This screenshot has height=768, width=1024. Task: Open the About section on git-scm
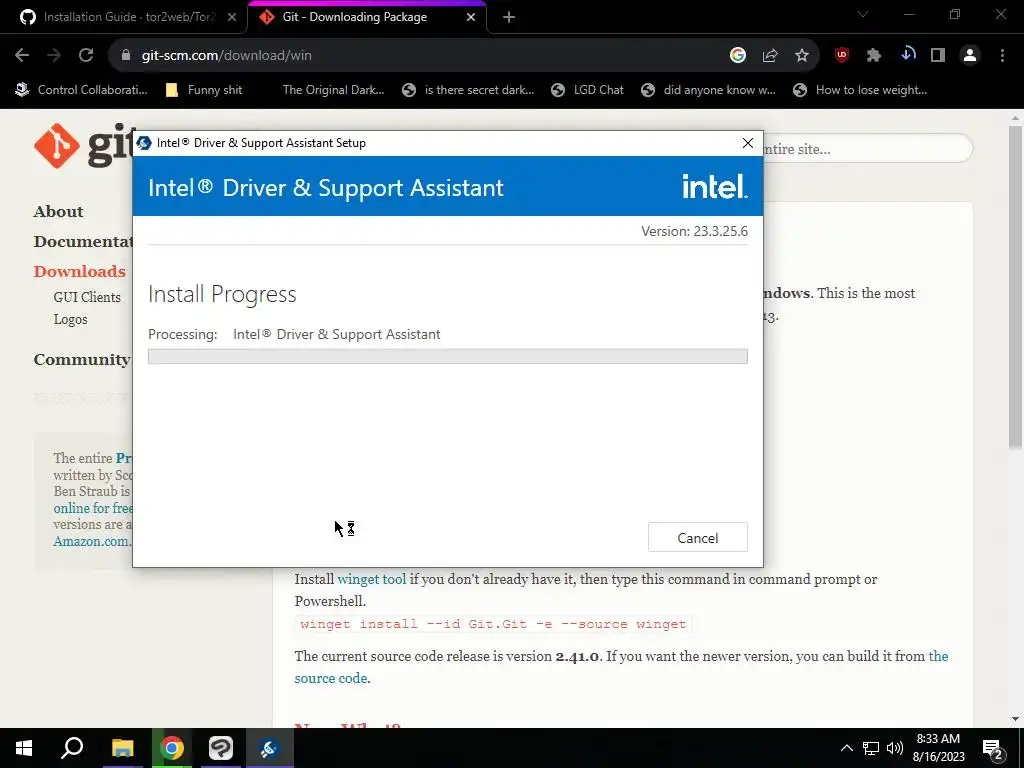pyautogui.click(x=59, y=212)
